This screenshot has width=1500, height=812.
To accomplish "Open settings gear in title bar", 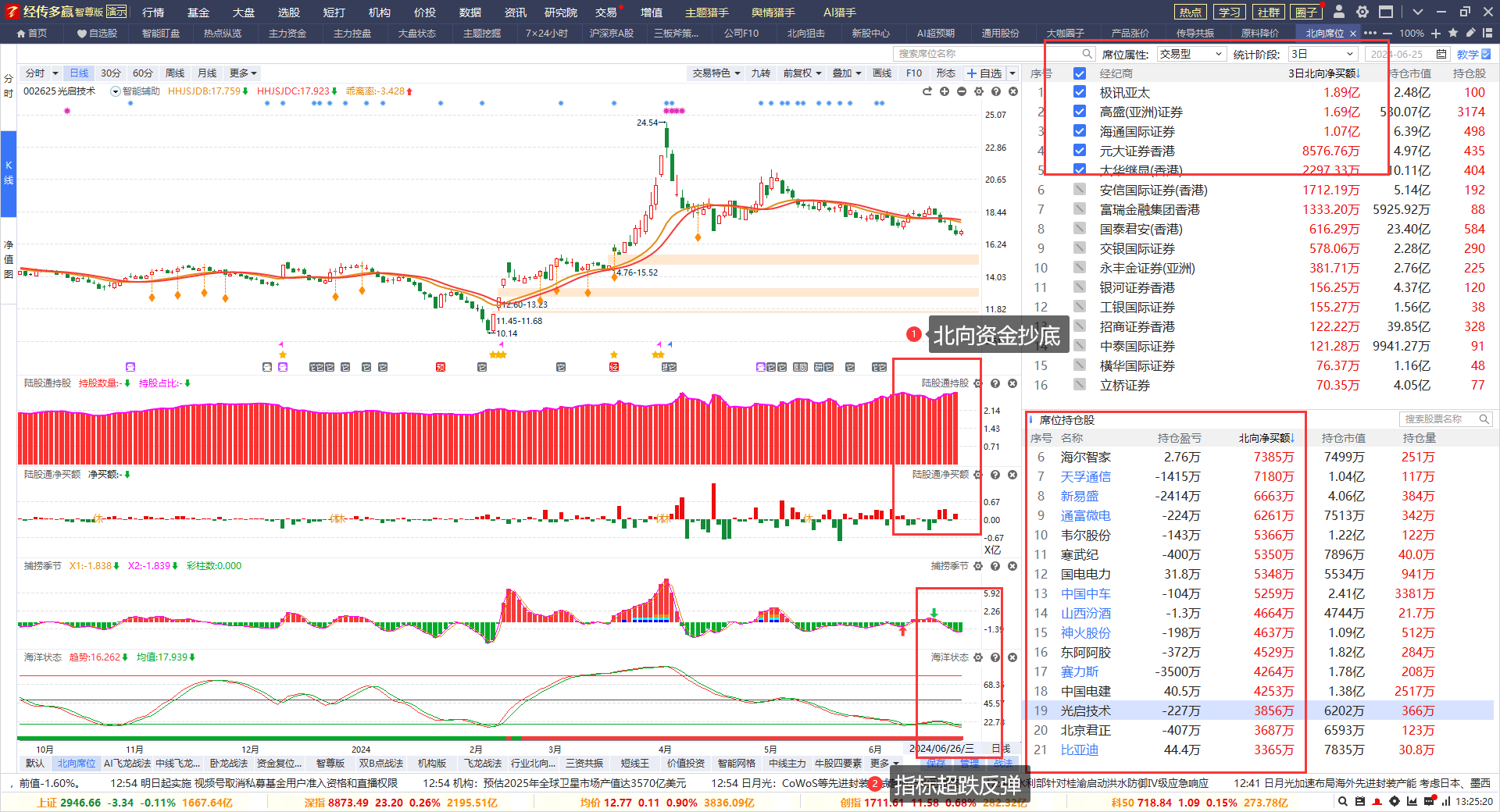I will 1362,12.
